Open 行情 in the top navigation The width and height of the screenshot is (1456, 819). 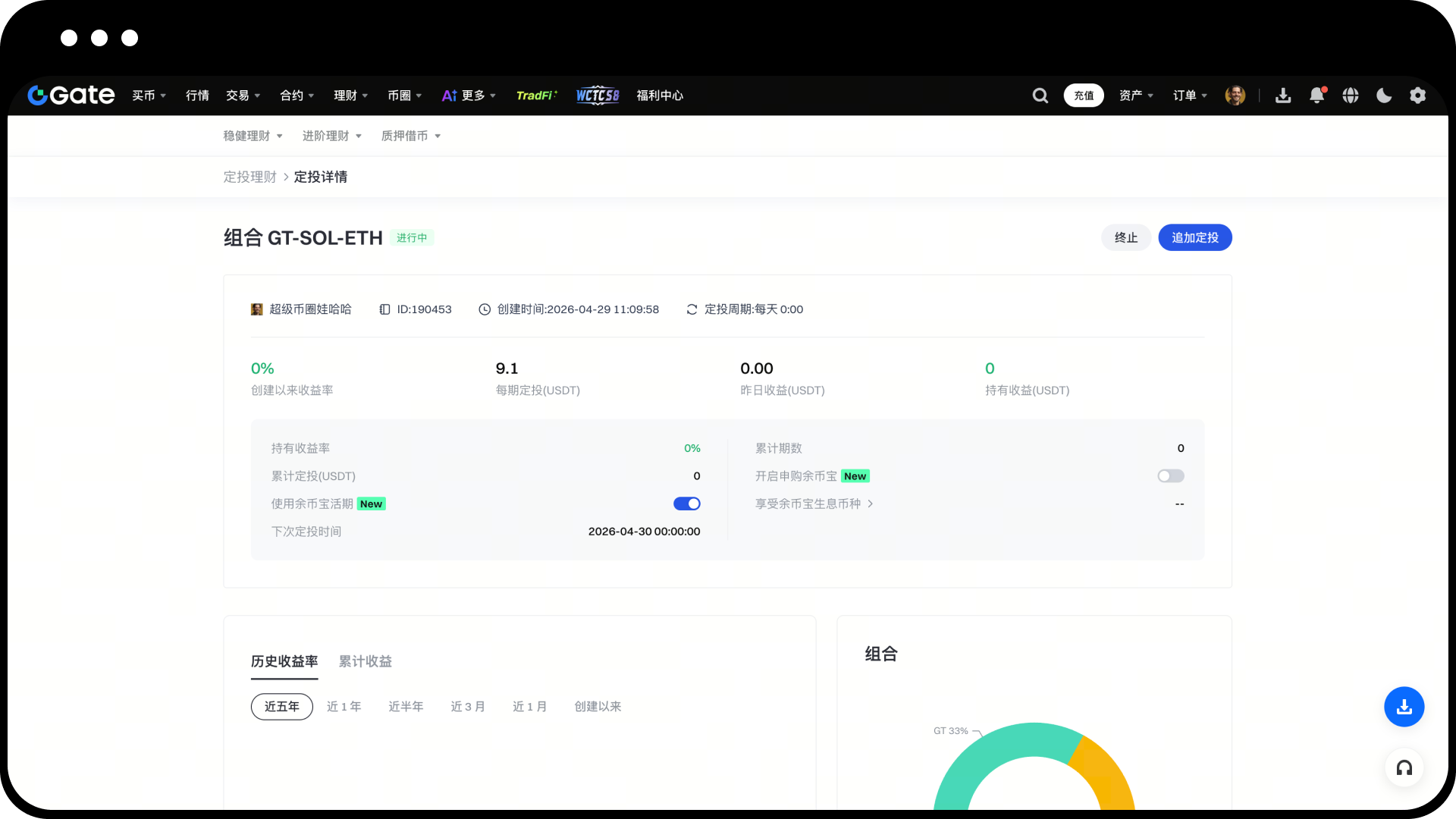(197, 96)
